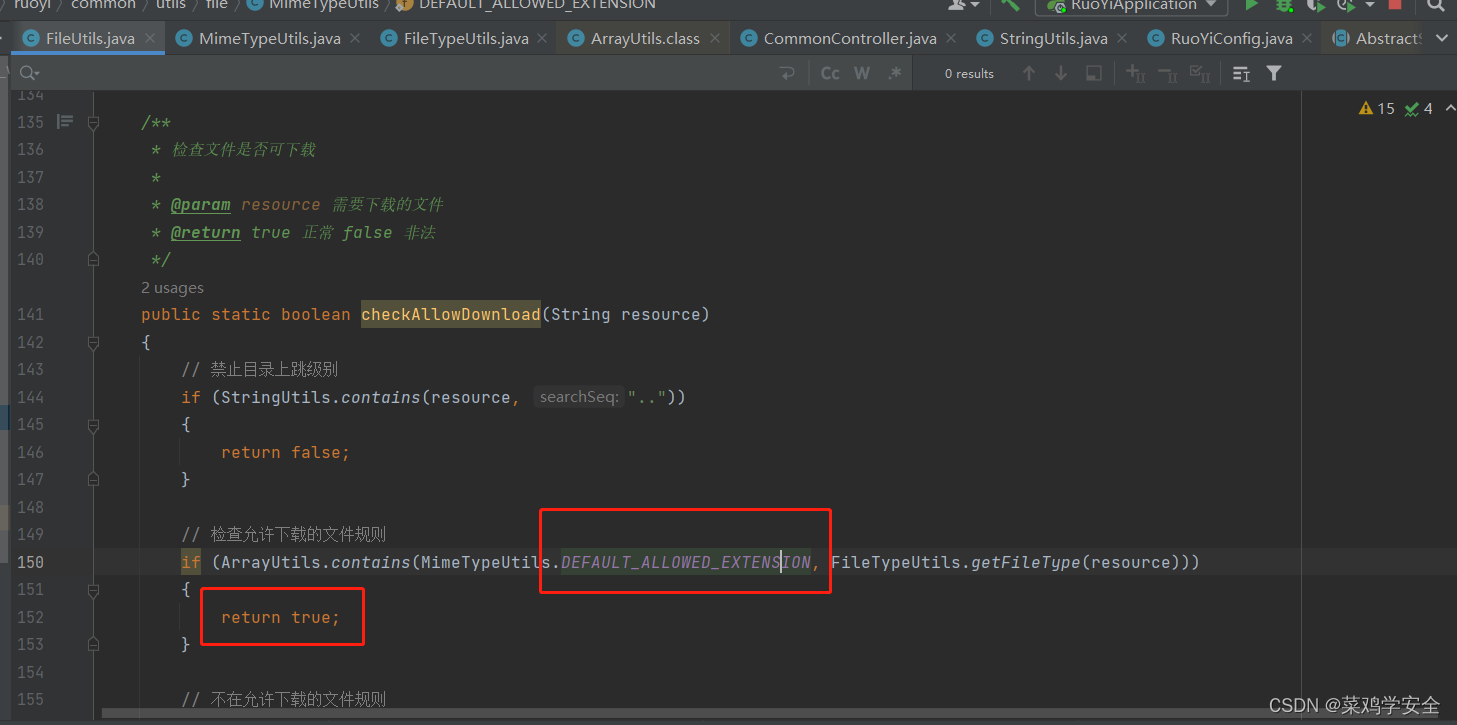Open the RuoYiApplication run configuration dropdown
This screenshot has height=725, width=1457.
tap(1131, 5)
